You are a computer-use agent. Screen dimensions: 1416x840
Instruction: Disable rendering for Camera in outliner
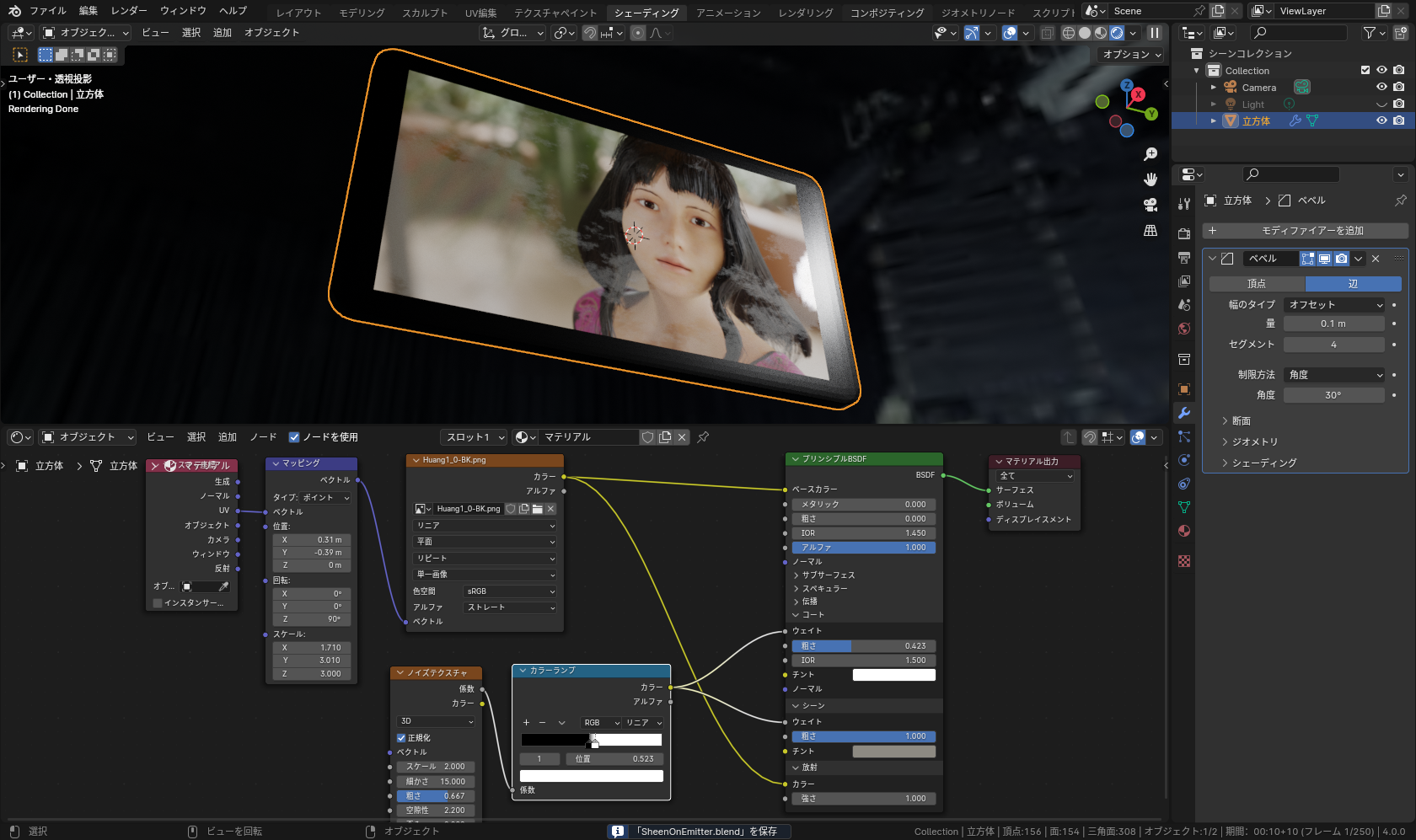[1399, 87]
